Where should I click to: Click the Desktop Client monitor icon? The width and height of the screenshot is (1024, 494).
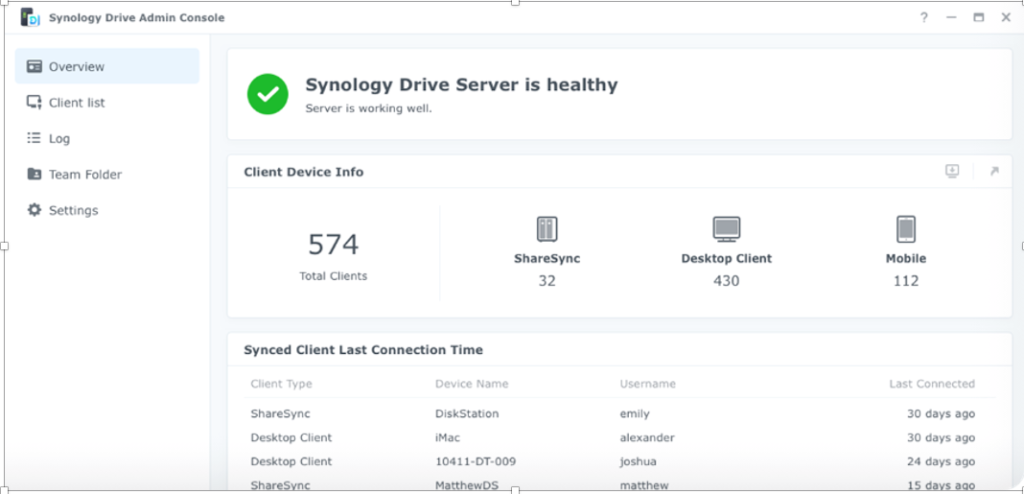point(726,229)
